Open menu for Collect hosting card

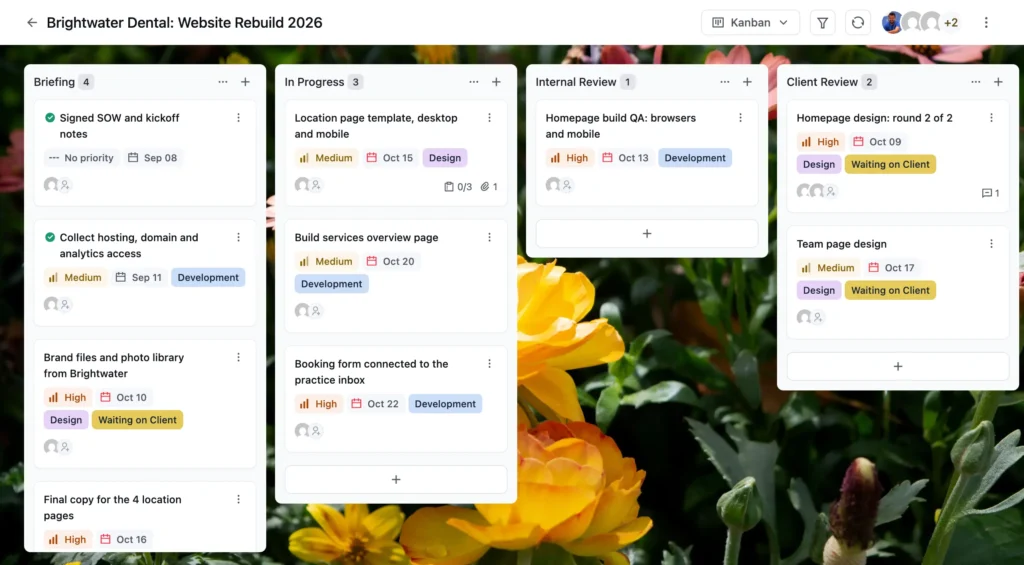coord(238,237)
